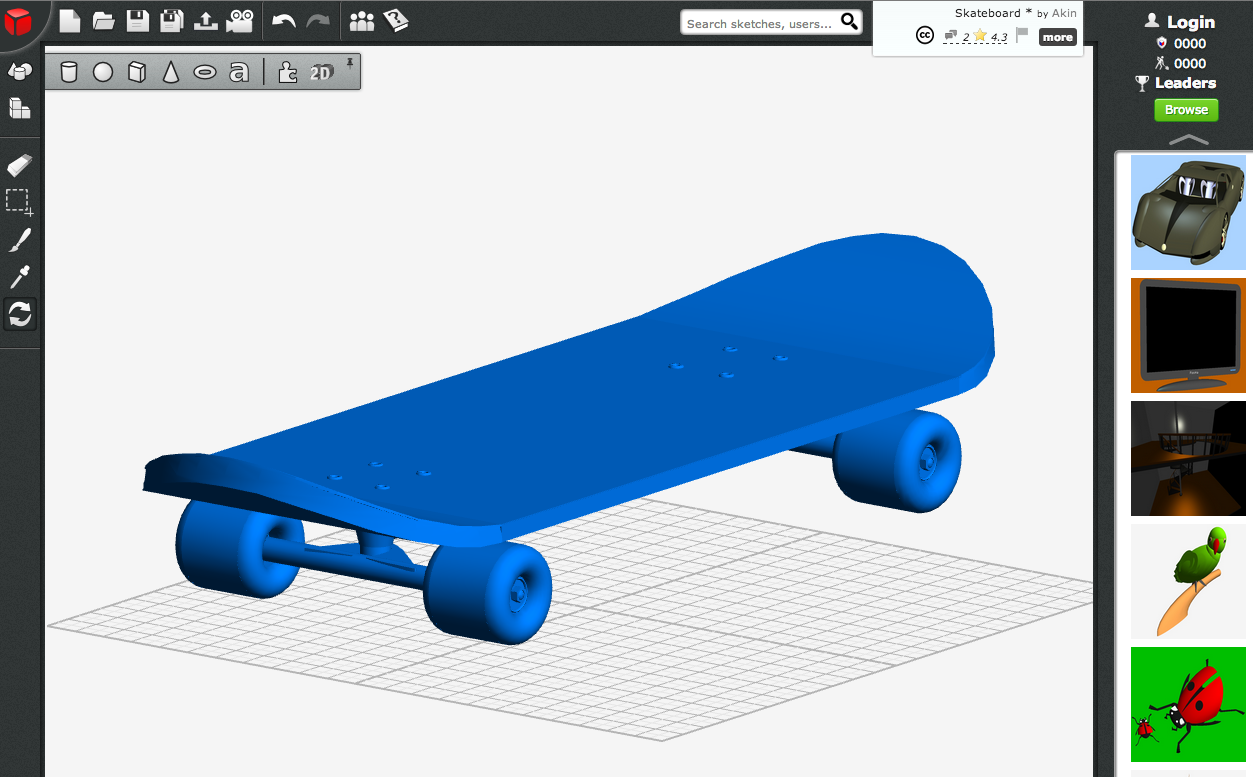Click the Login link
The width and height of the screenshot is (1253, 777).
pyautogui.click(x=1190, y=22)
